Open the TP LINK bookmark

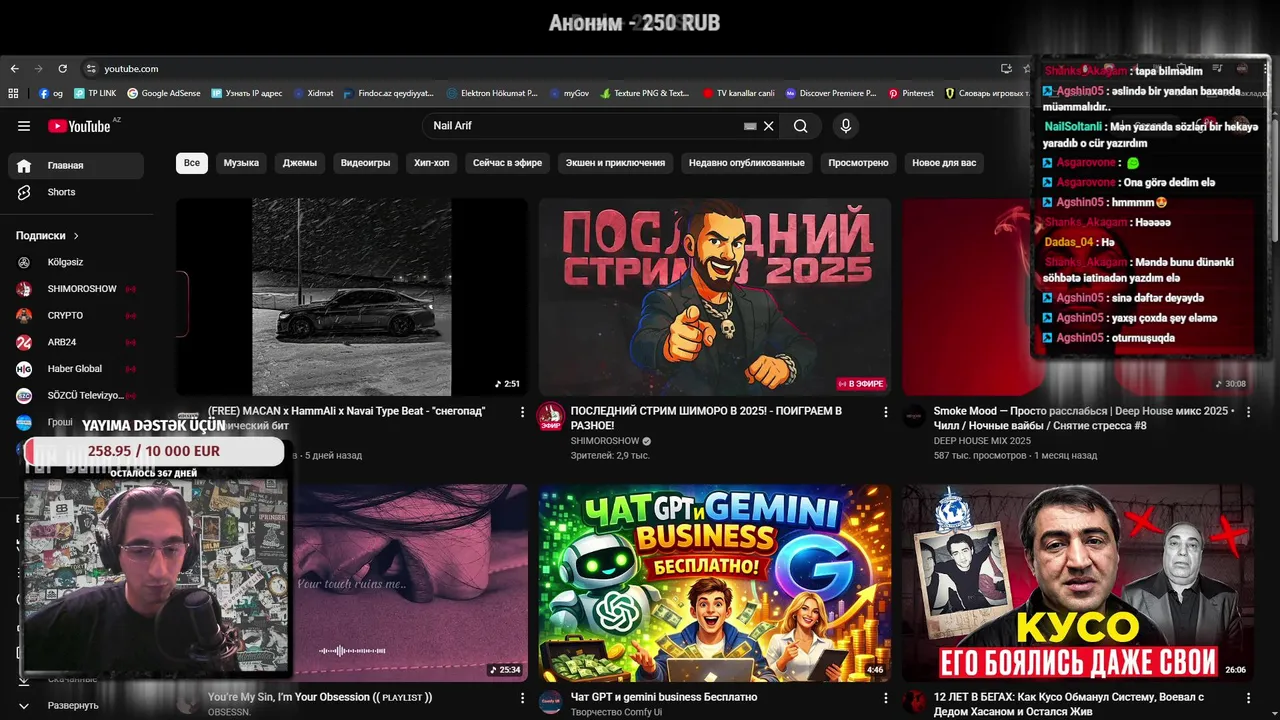pyautogui.click(x=95, y=93)
